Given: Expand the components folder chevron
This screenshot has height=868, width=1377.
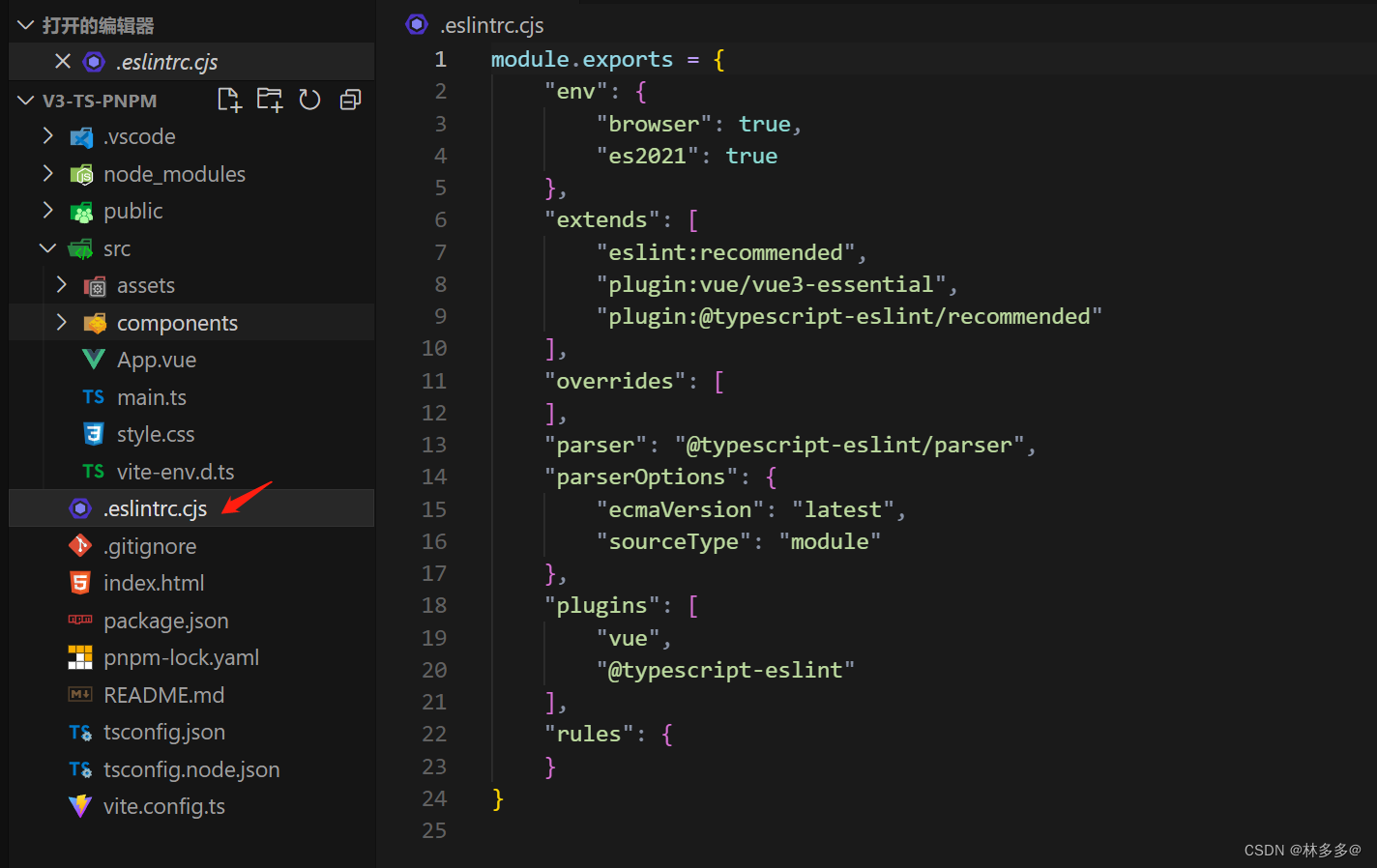Looking at the screenshot, I should point(61,323).
